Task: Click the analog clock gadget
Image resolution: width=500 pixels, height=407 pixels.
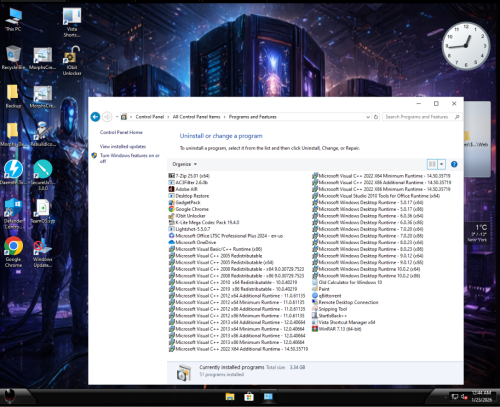Action: point(466,46)
